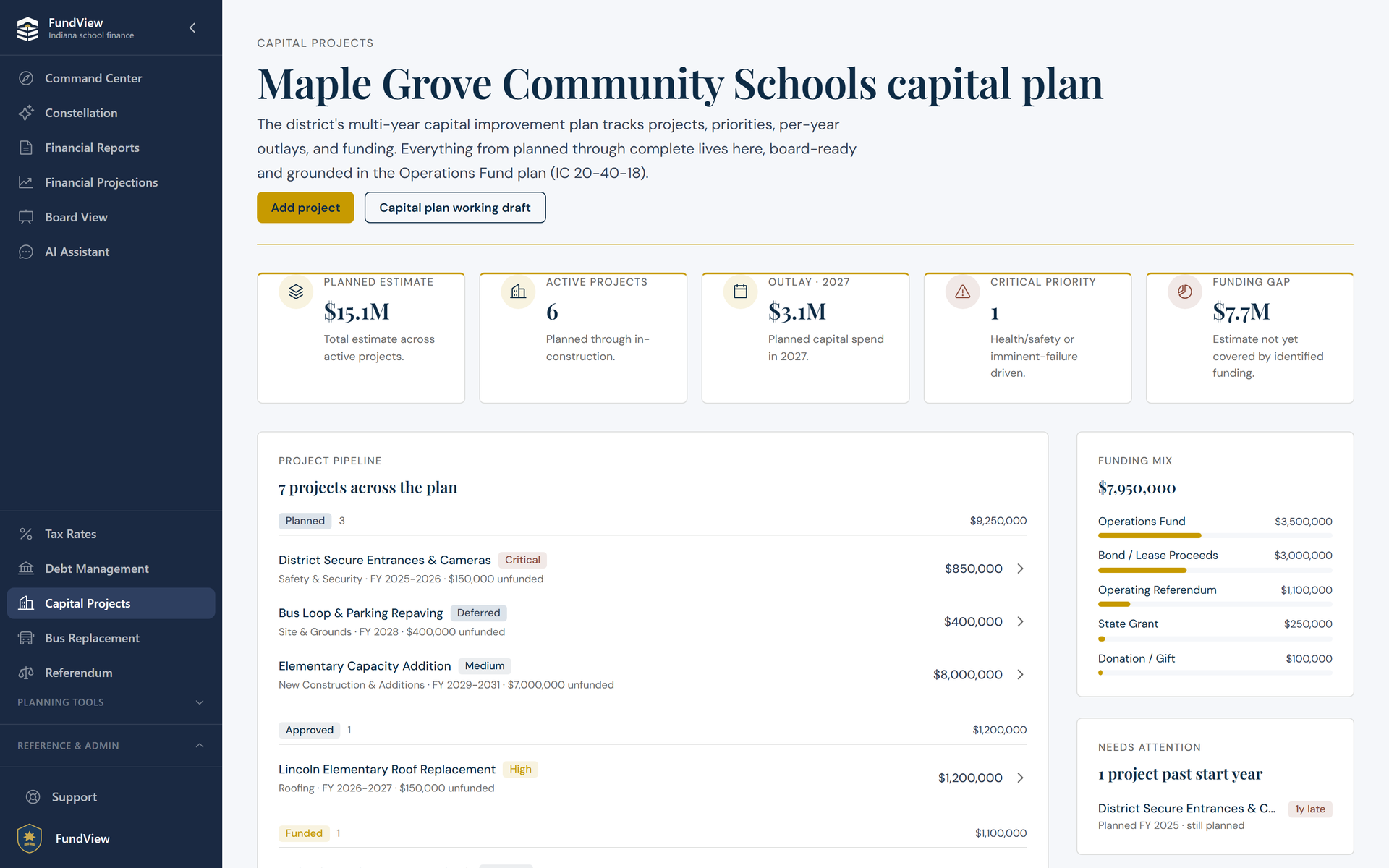
Task: Click State Grant $250,000 value
Action: tap(1308, 624)
